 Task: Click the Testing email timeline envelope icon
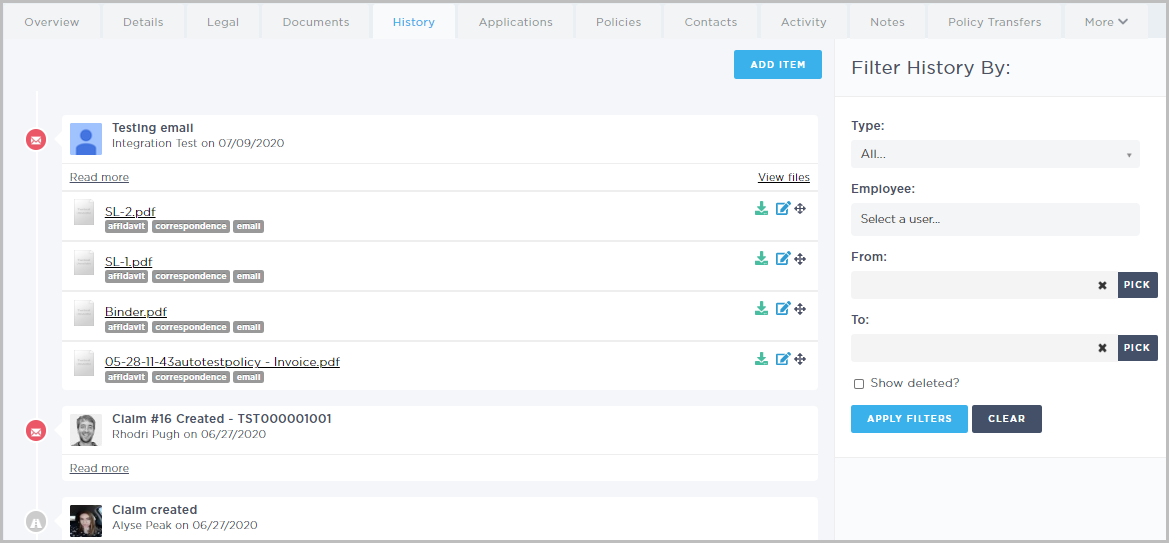point(36,140)
